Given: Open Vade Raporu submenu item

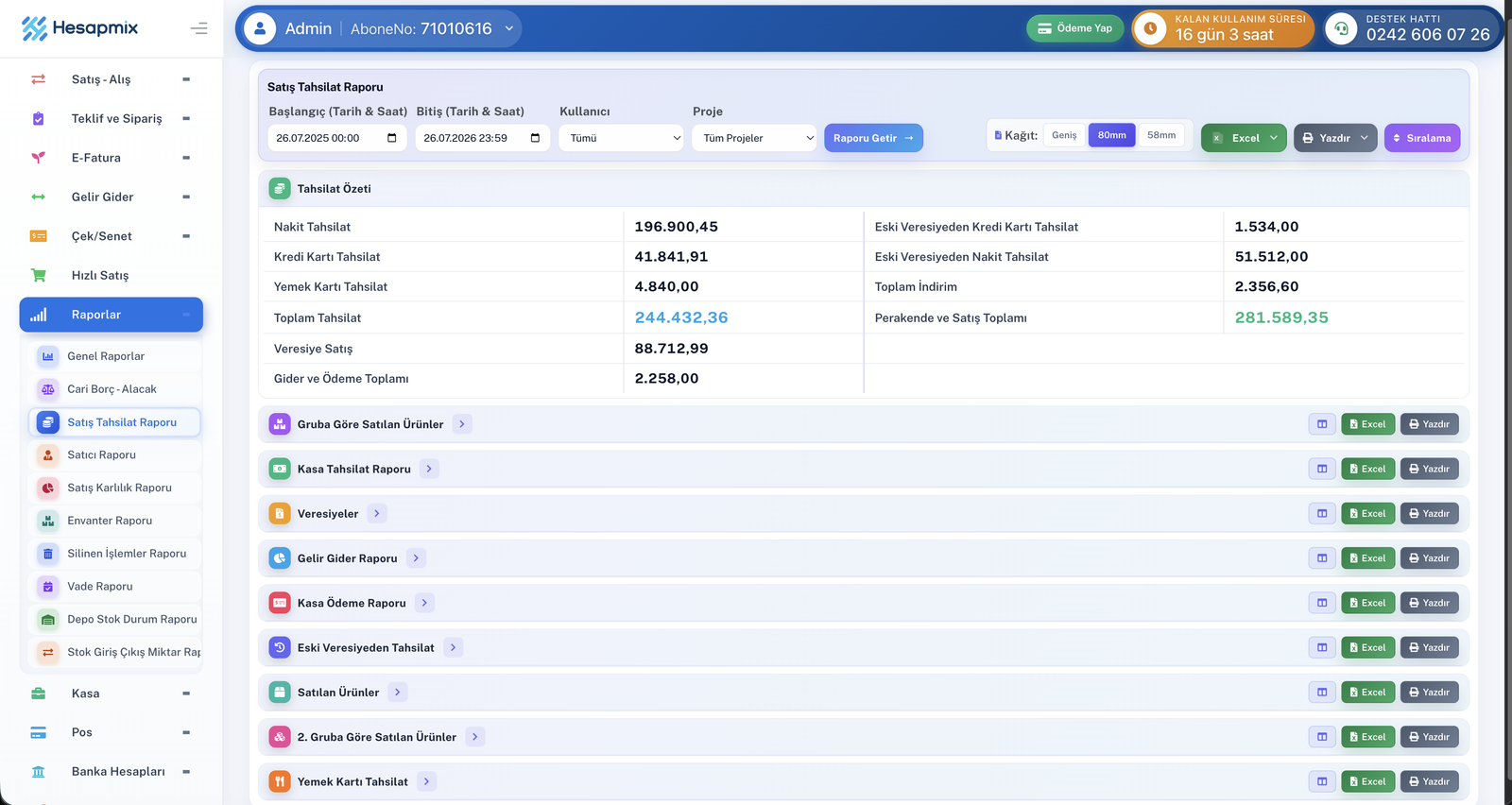Looking at the screenshot, I should coord(115,587).
